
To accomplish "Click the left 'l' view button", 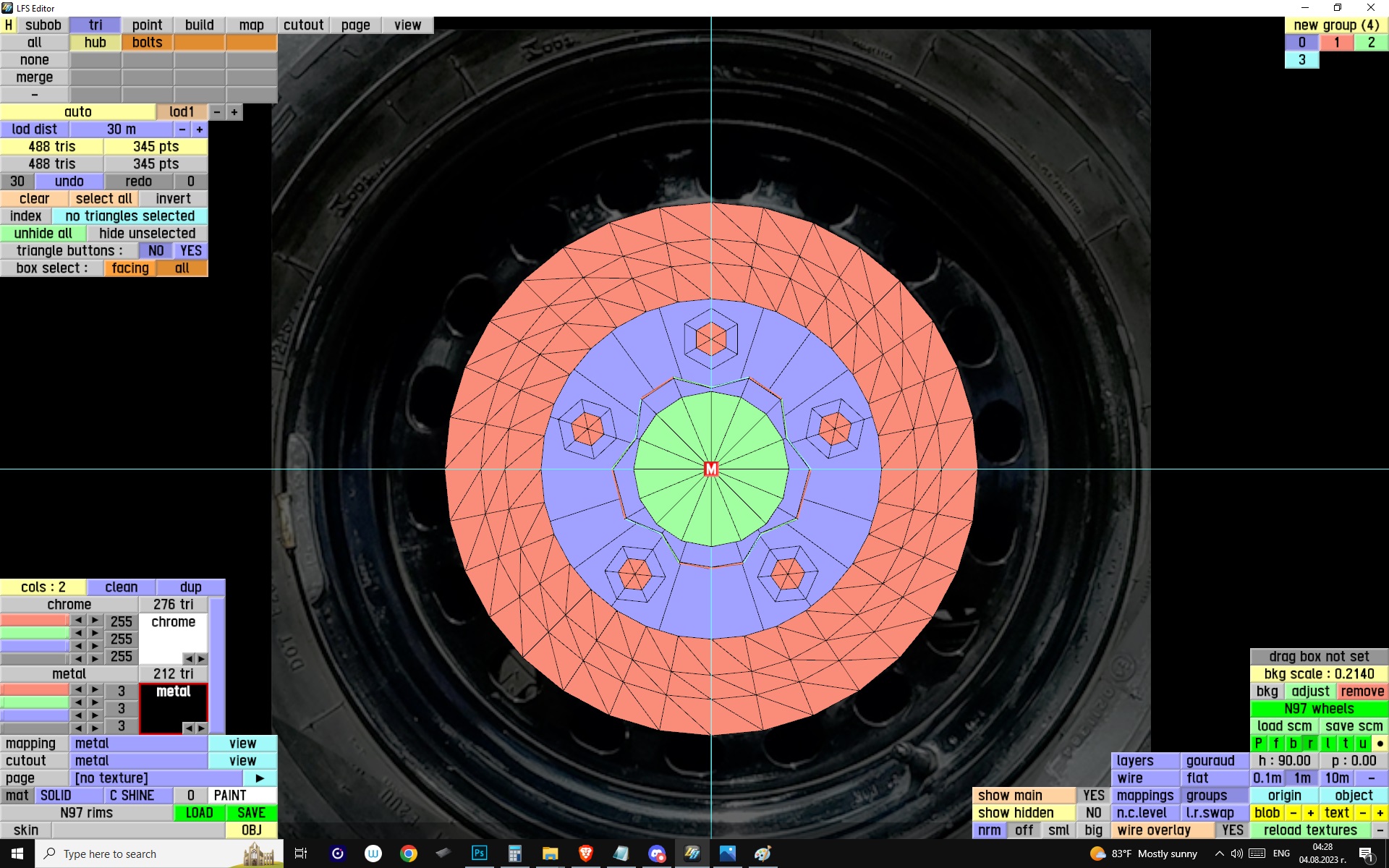I will 1328,743.
